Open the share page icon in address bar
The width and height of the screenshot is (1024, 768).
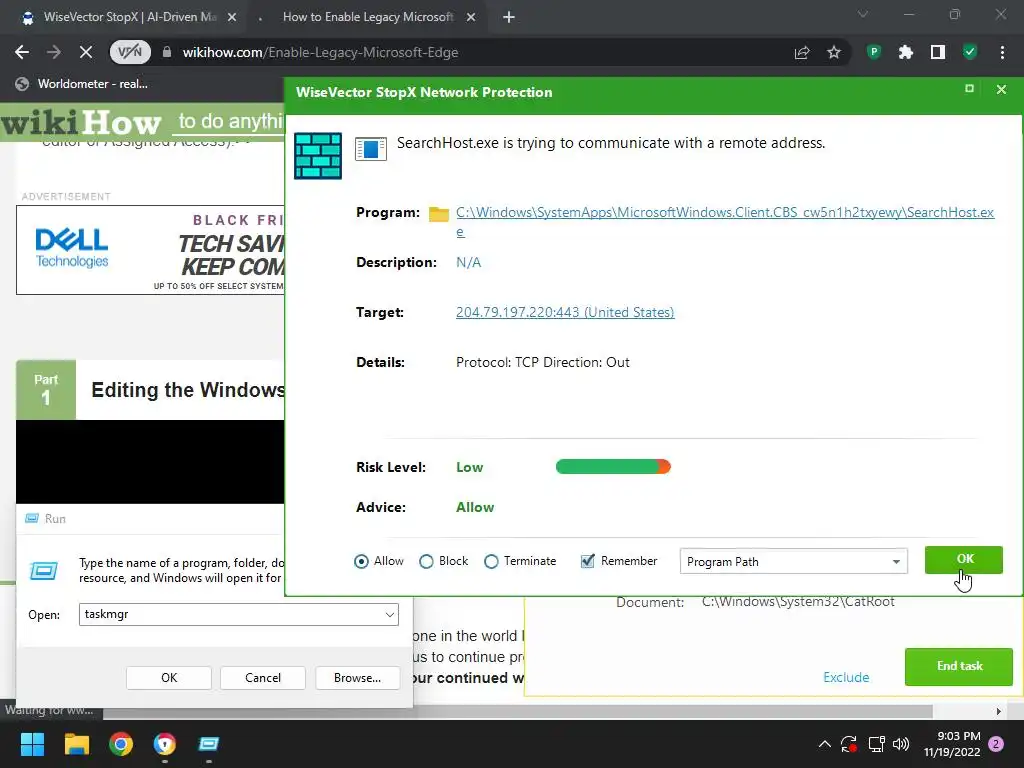(802, 52)
